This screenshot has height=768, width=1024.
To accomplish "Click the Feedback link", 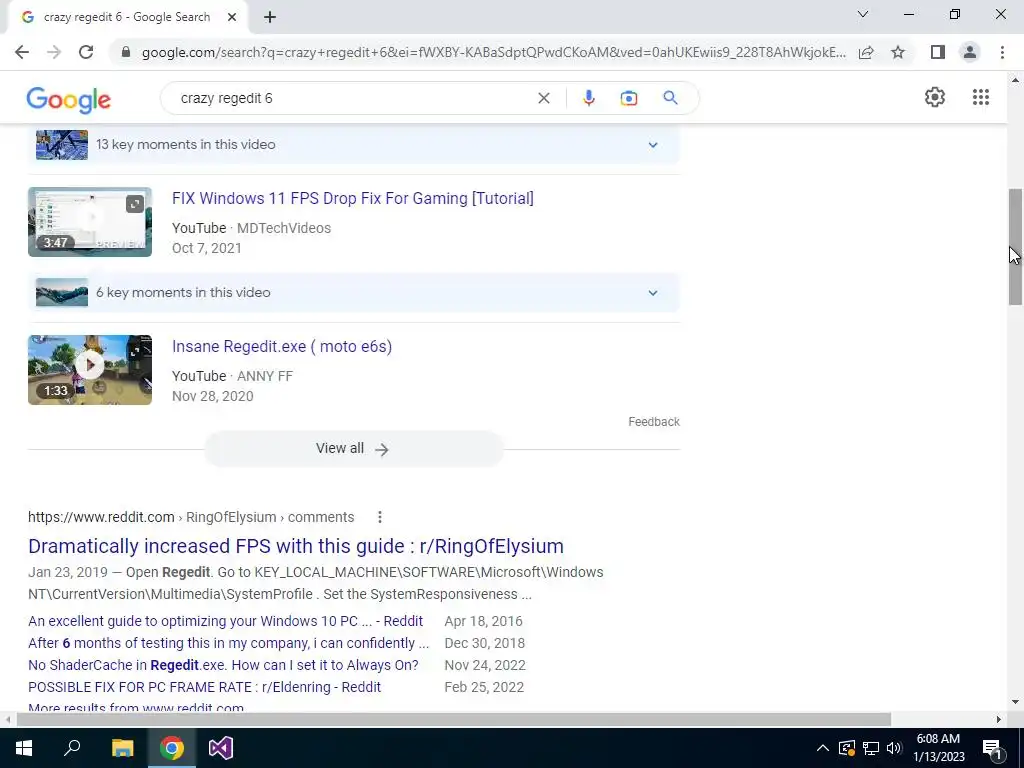I will (654, 422).
